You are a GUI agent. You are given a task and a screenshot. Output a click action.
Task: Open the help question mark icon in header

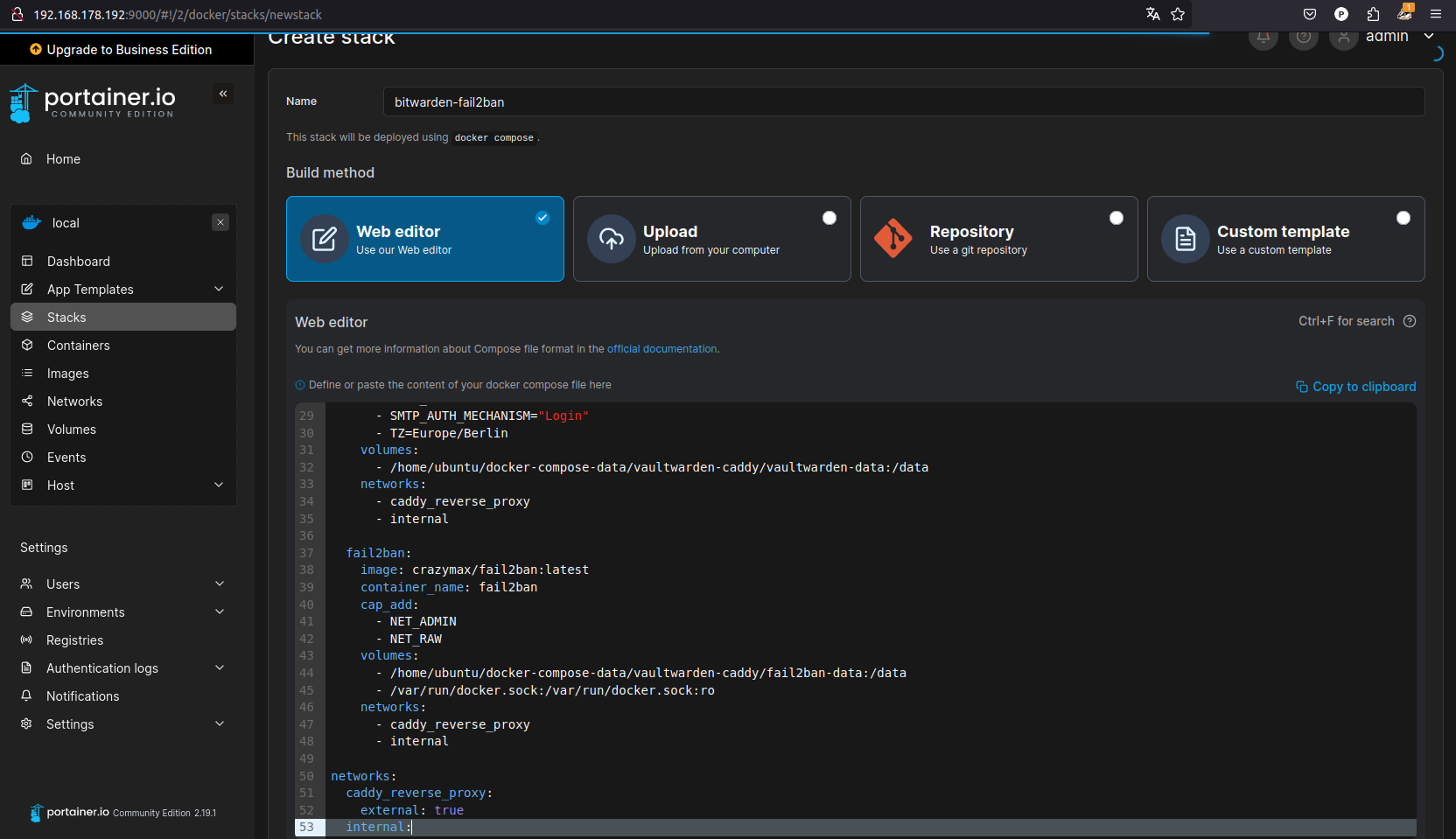(x=1303, y=38)
